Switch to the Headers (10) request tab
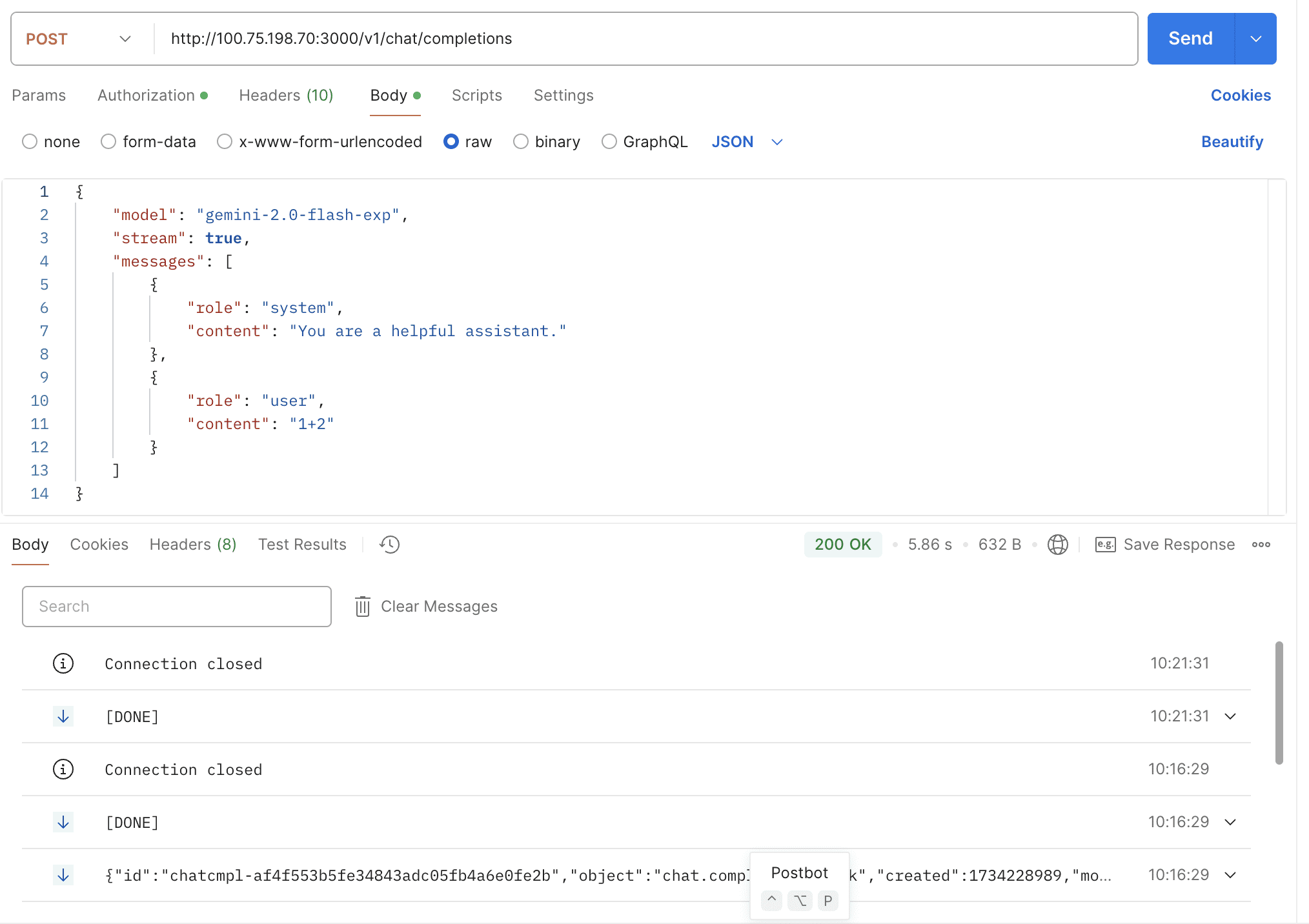The image size is (1309, 924). pos(286,95)
